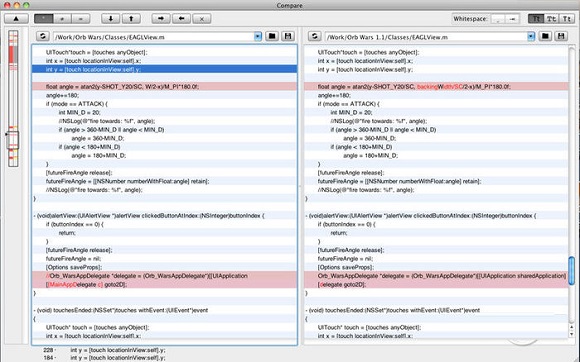Select '[[MainAppDelegate c] goto2D];' line in left pane
The height and width of the screenshot is (362, 580).
click(x=165, y=284)
